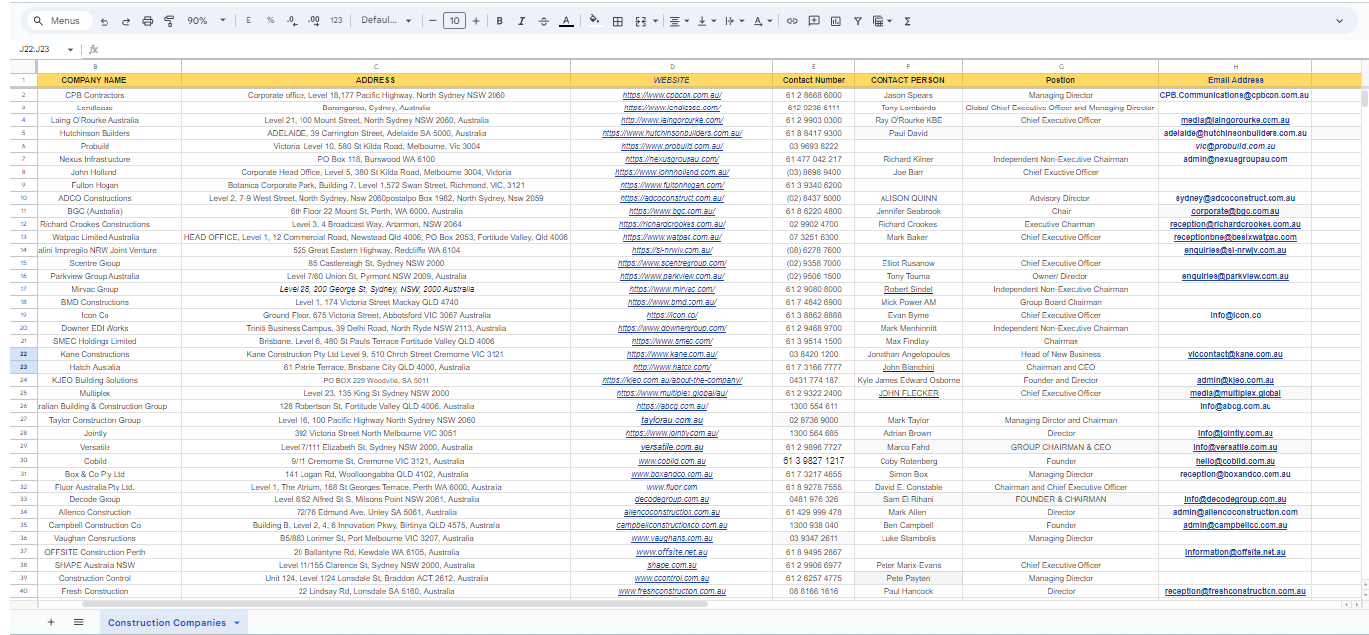
Task: Decrease font size with minus button
Action: [432, 20]
